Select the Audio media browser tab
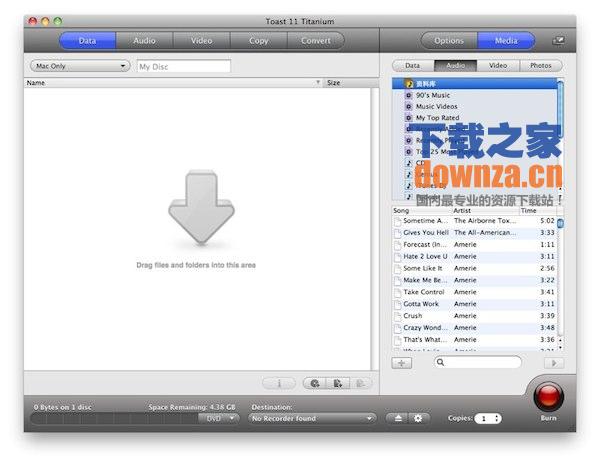The width and height of the screenshot is (600, 465). point(455,66)
